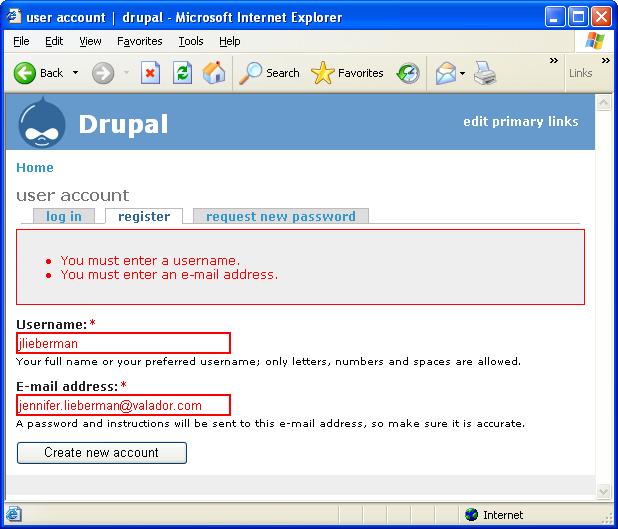618x529 pixels.
Task: Open the Forward history dropdown arrow
Action: tap(127, 73)
